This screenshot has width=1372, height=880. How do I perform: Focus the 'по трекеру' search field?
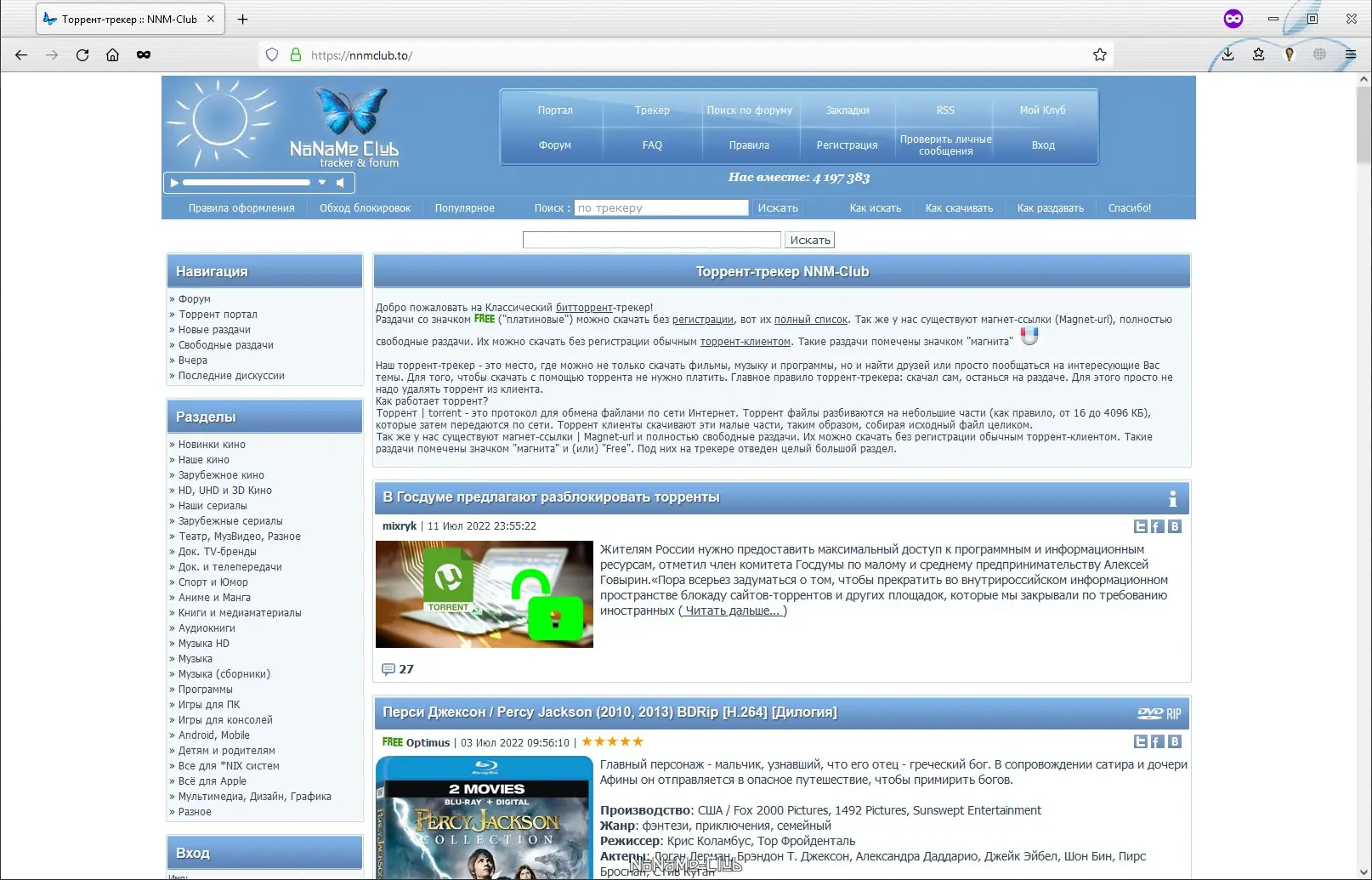coord(661,208)
